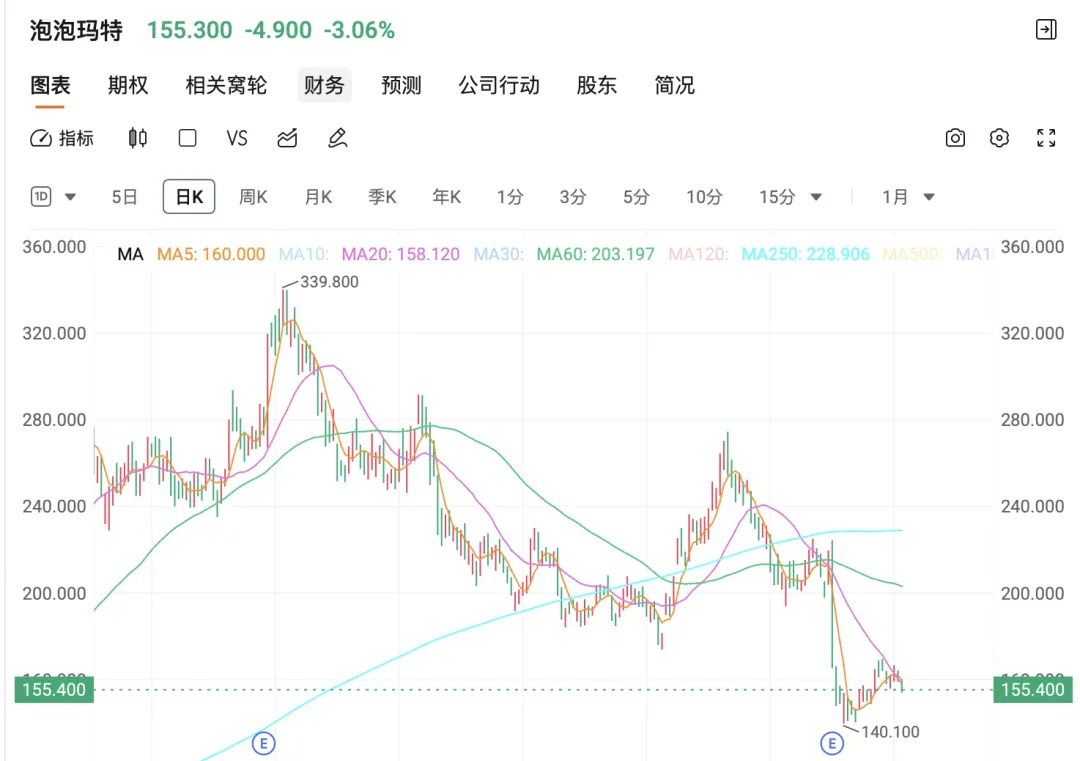Open the 预测 tab

(402, 85)
